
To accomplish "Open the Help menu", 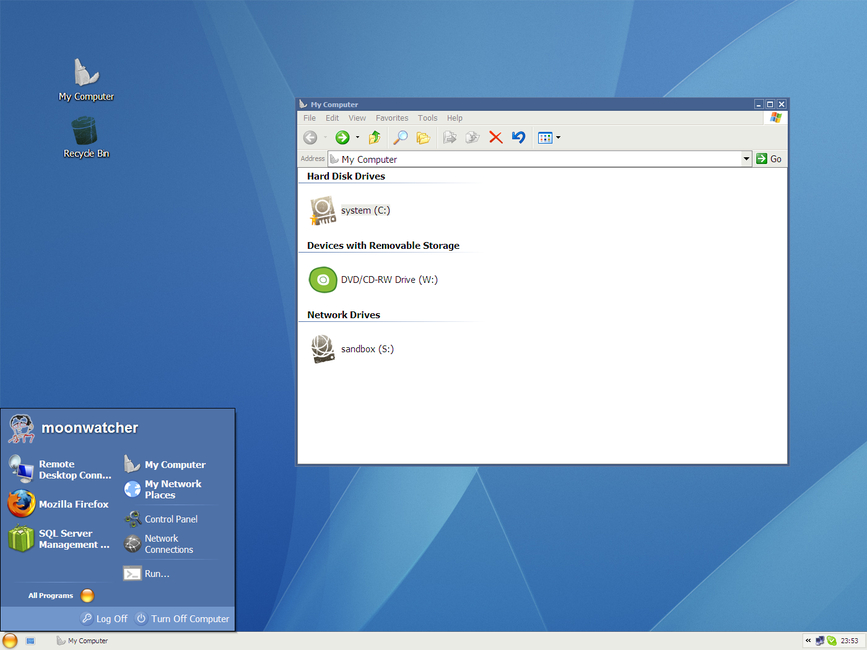I will click(x=455, y=118).
